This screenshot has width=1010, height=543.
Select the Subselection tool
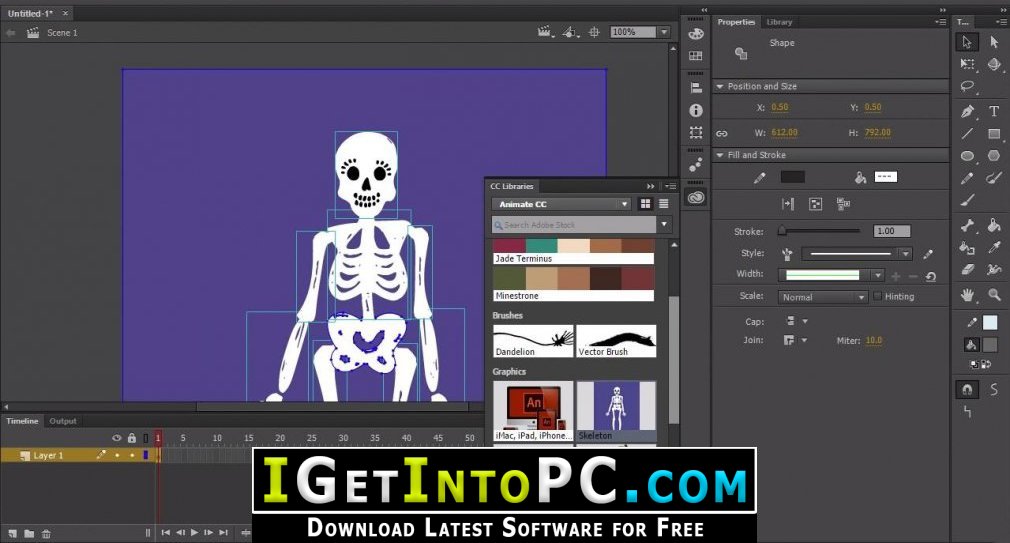pos(994,42)
